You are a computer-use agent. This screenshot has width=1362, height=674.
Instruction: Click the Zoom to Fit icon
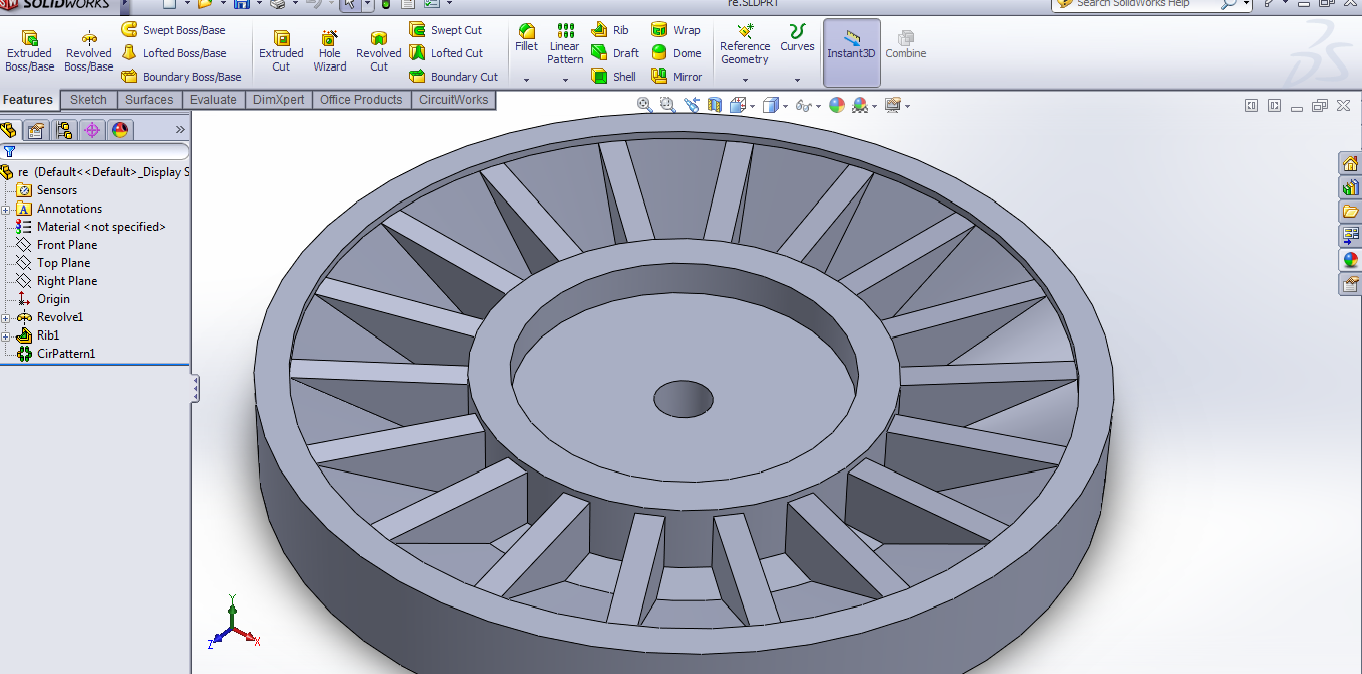(x=645, y=105)
